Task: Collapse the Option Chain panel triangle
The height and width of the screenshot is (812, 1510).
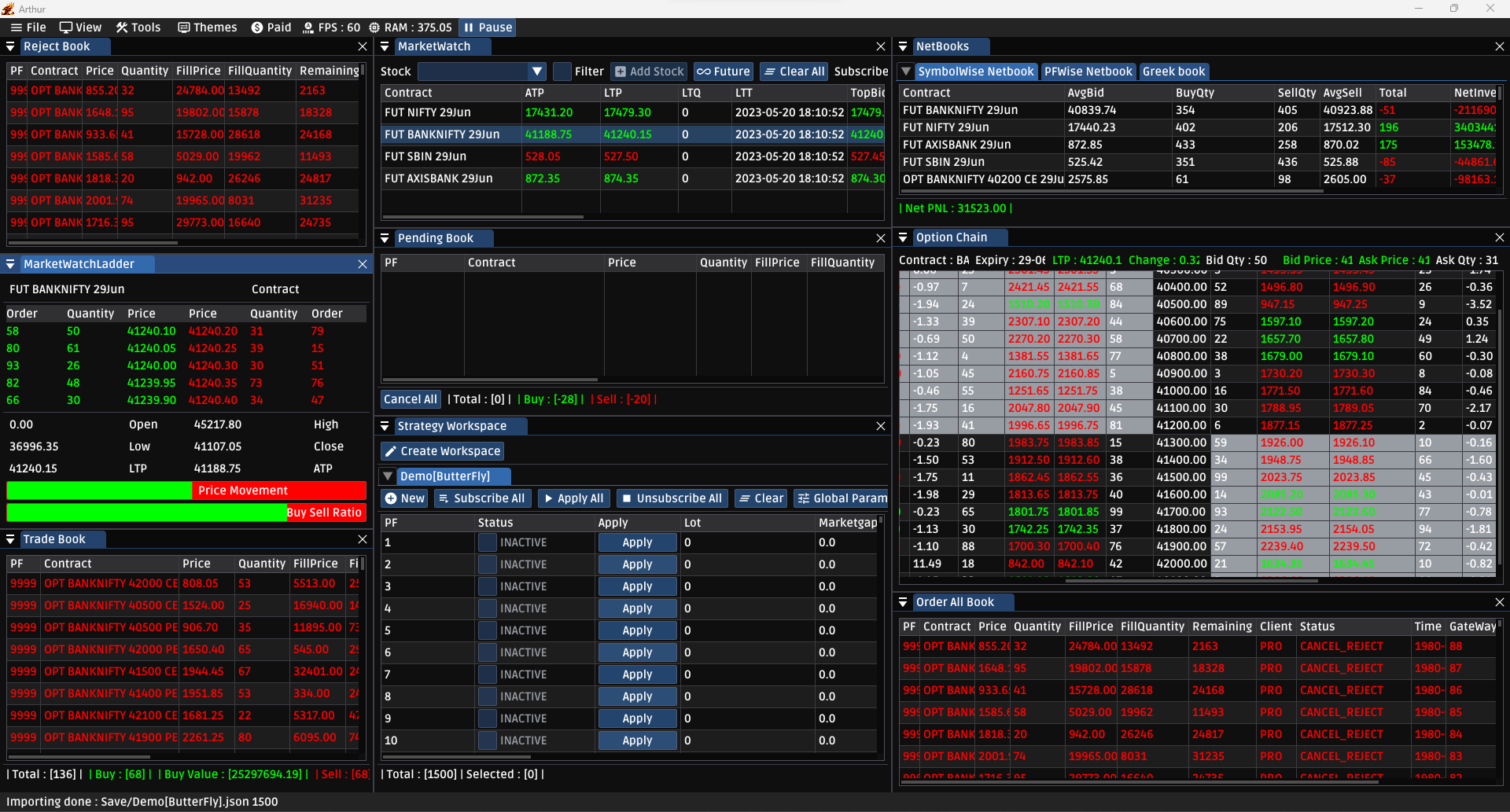Action: pyautogui.click(x=903, y=237)
